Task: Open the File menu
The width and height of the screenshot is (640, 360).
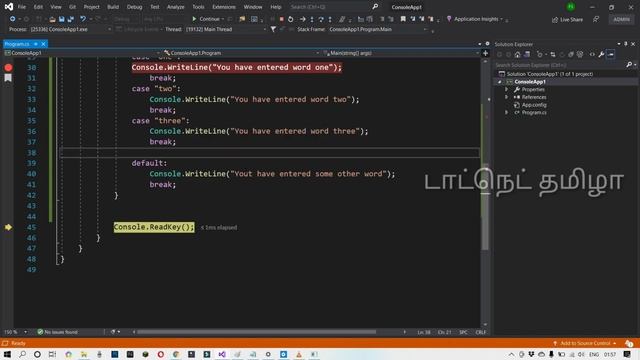Action: (x=22, y=7)
